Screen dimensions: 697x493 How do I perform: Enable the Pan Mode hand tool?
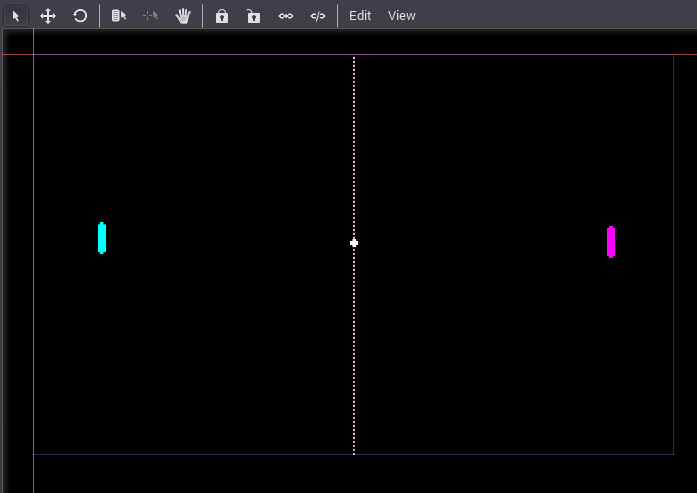click(183, 16)
